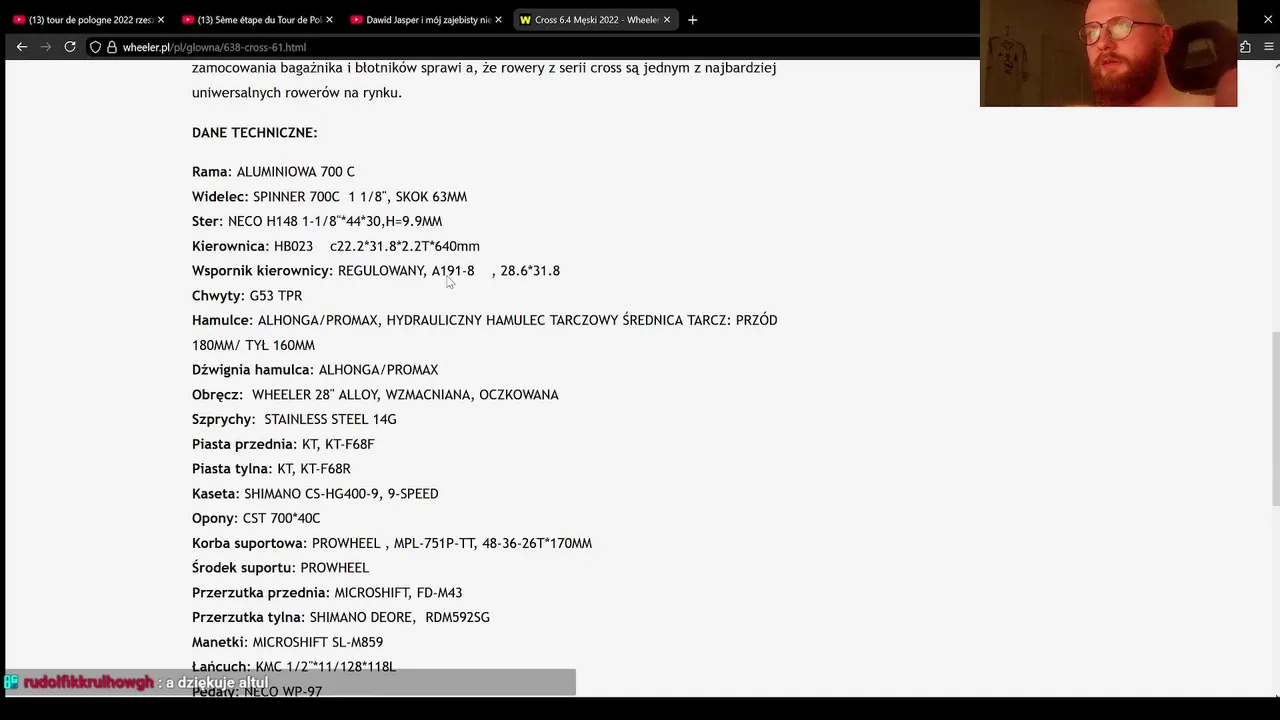The image size is (1280, 720).
Task: Click 'uniwersalnych rowerów na rynku.' text
Action: click(297, 93)
